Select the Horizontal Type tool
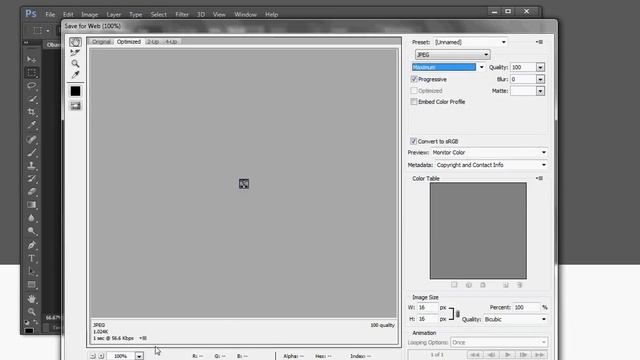The image size is (640, 360). click(x=31, y=258)
